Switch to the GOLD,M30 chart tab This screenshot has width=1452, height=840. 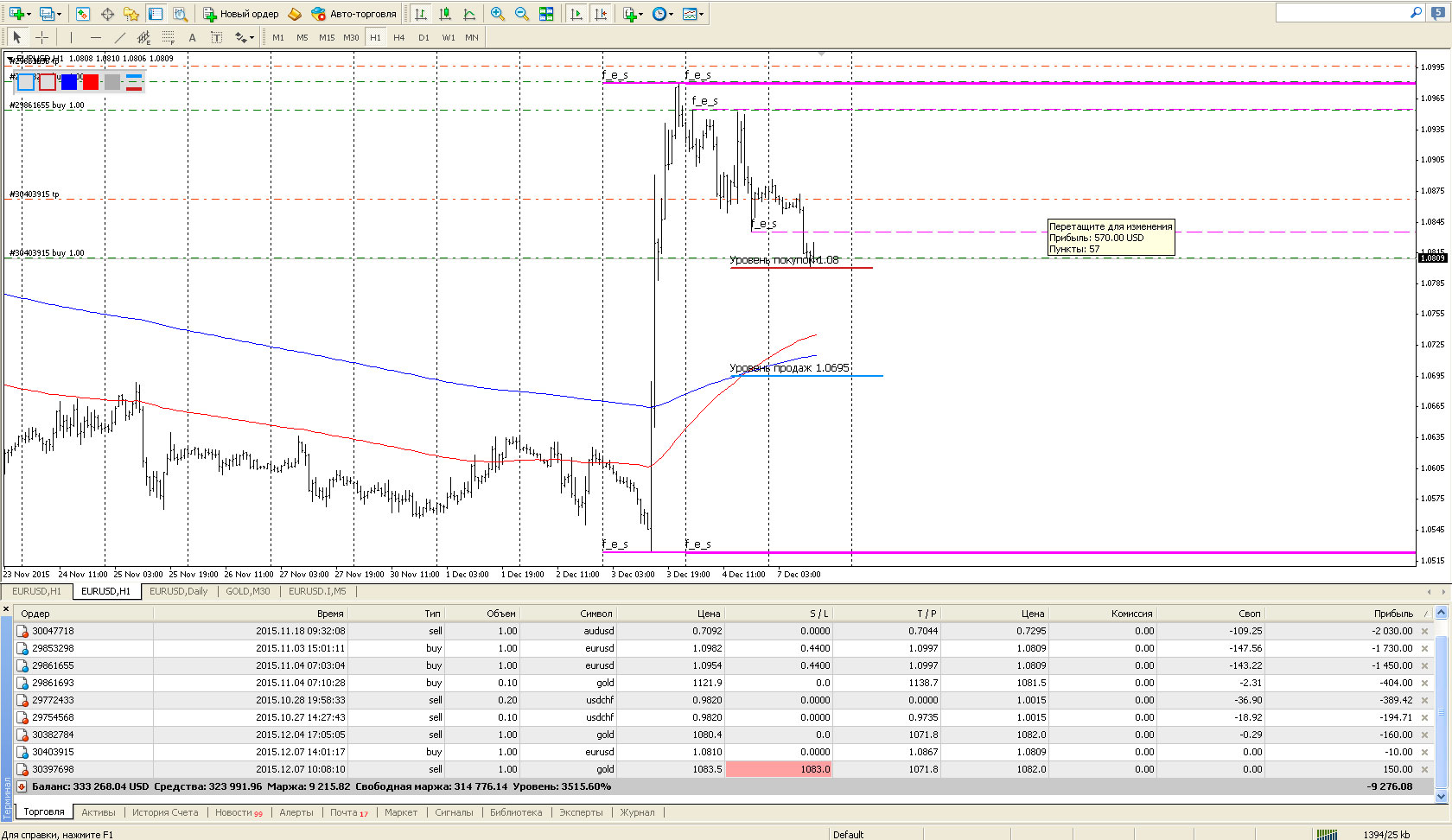click(x=248, y=591)
